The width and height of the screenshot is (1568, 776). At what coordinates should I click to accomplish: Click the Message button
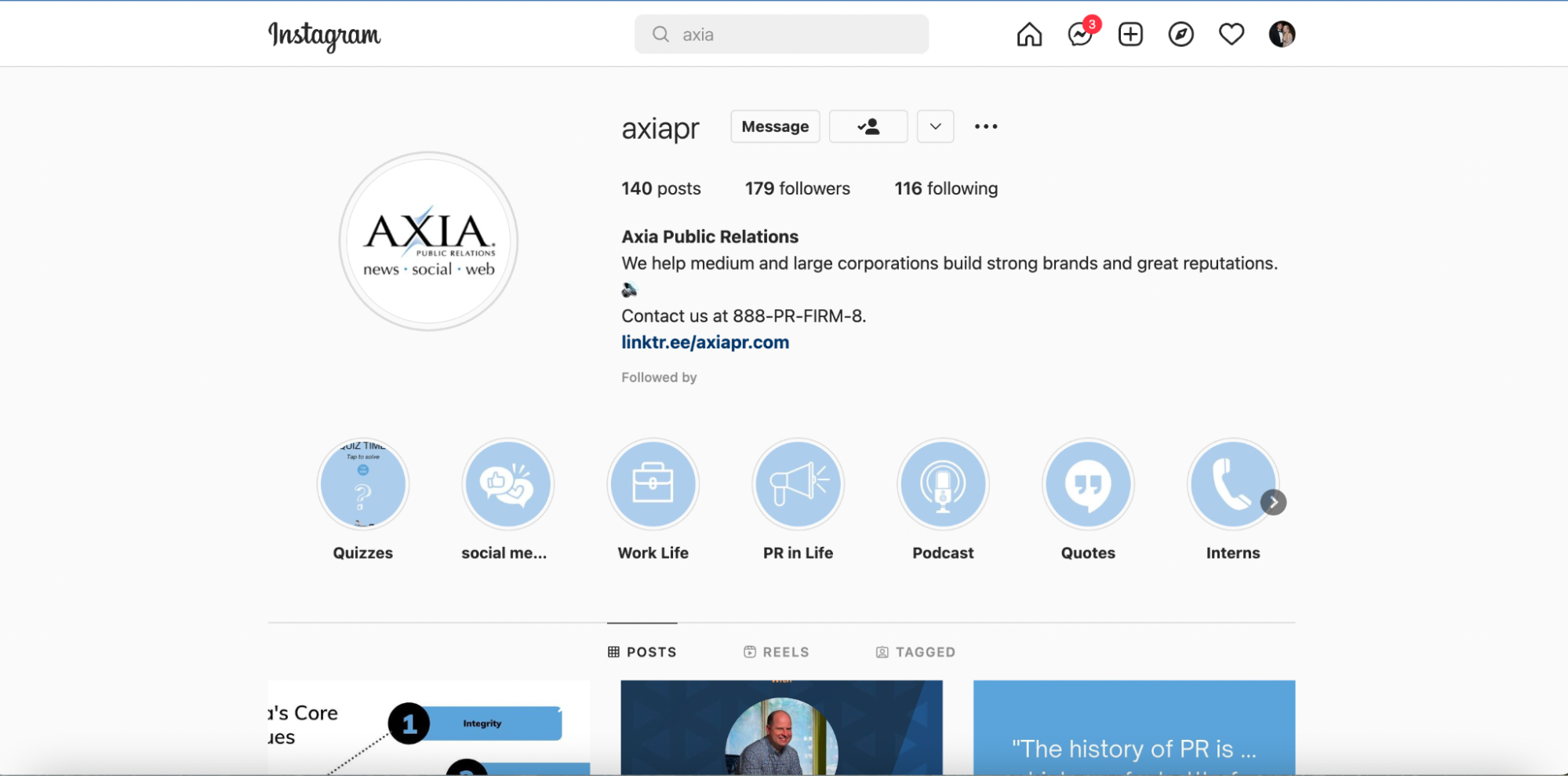[x=774, y=126]
